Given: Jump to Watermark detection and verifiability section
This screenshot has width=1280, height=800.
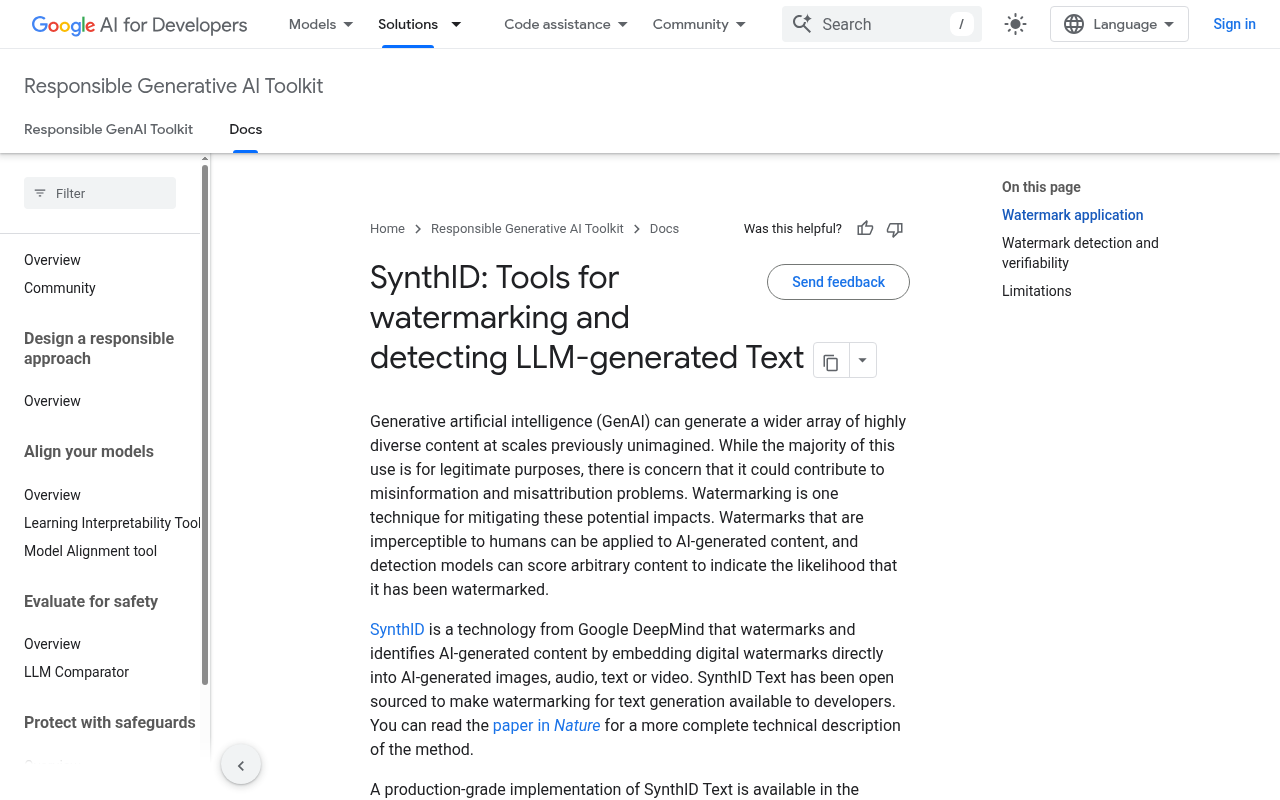Looking at the screenshot, I should [1080, 253].
